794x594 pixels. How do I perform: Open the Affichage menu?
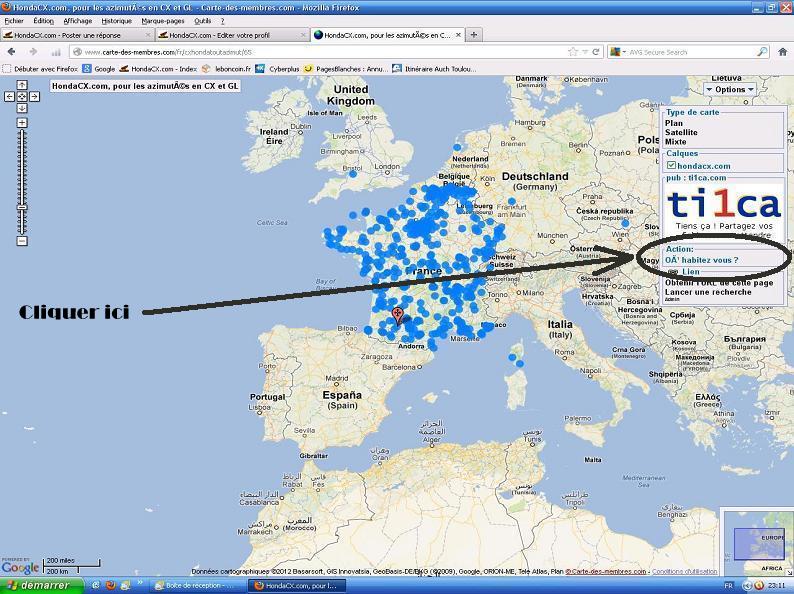point(77,21)
